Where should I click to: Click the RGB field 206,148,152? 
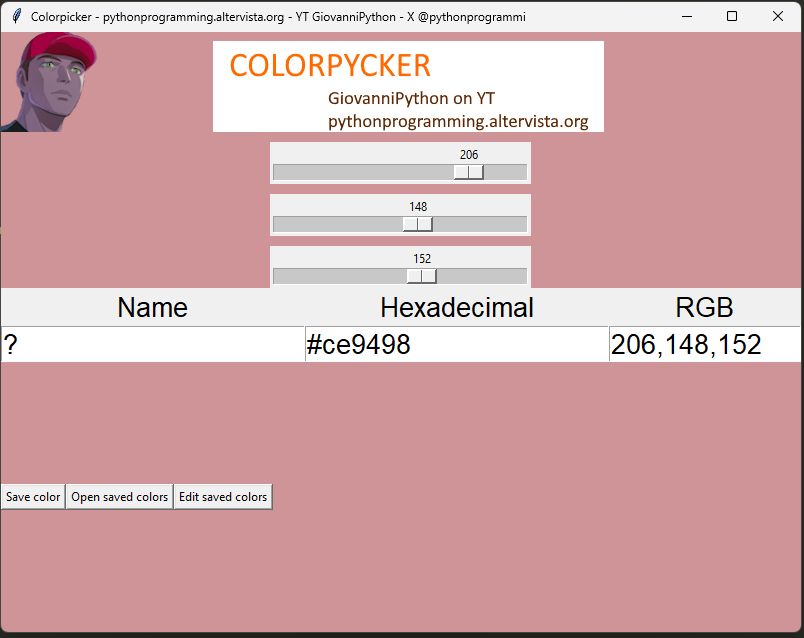point(705,344)
